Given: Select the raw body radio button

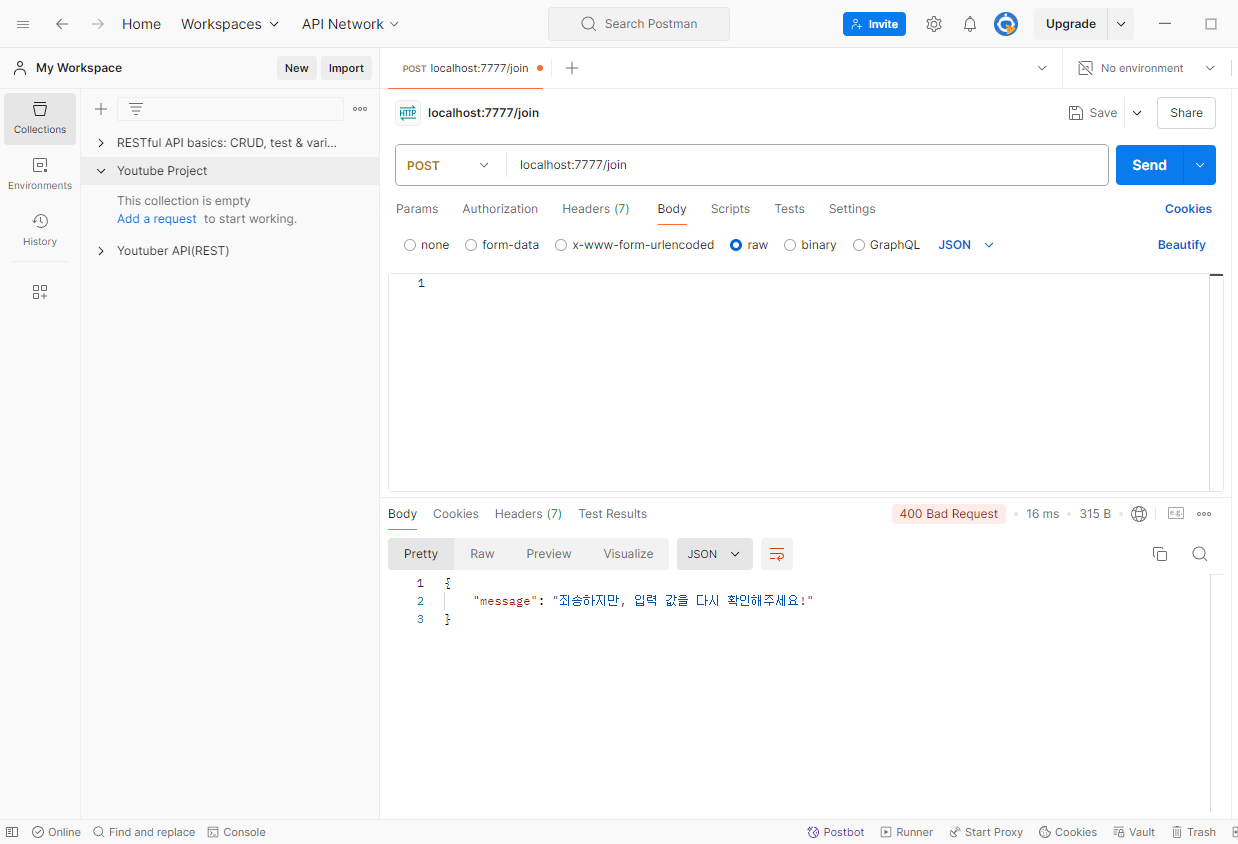Looking at the screenshot, I should [x=736, y=245].
